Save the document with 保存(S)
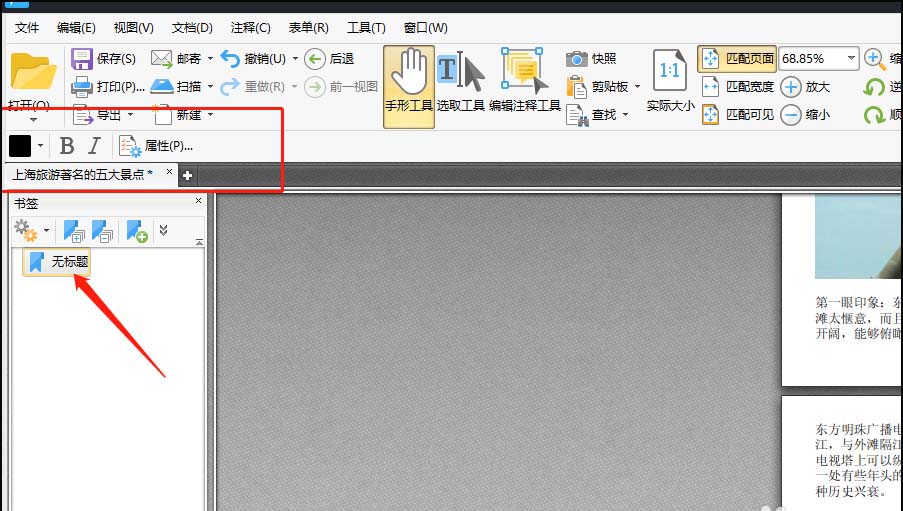Screen dimensions: 903x511 [104, 59]
